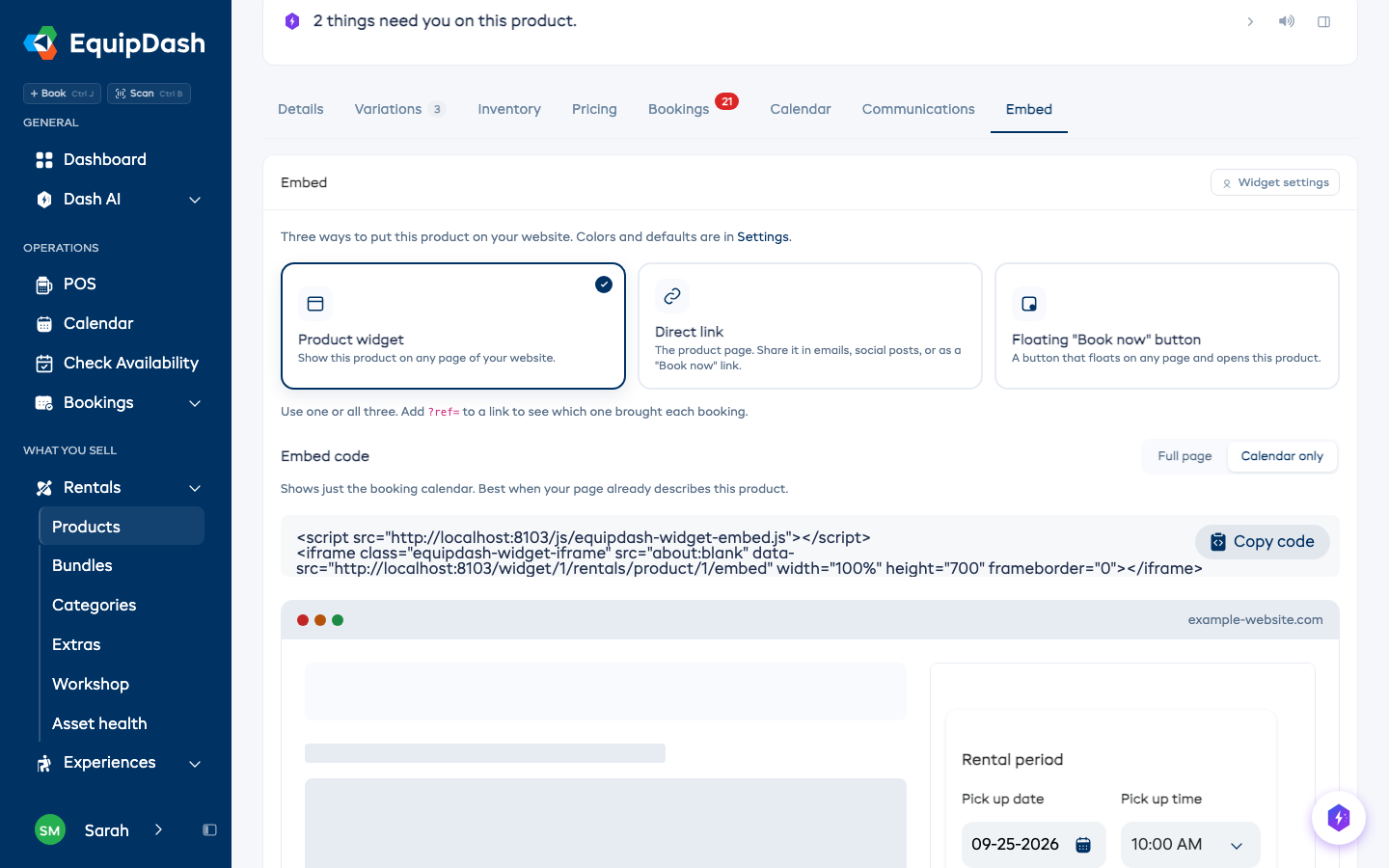This screenshot has width=1389, height=868.
Task: Open Sarah's user menu chevron
Action: 158,830
